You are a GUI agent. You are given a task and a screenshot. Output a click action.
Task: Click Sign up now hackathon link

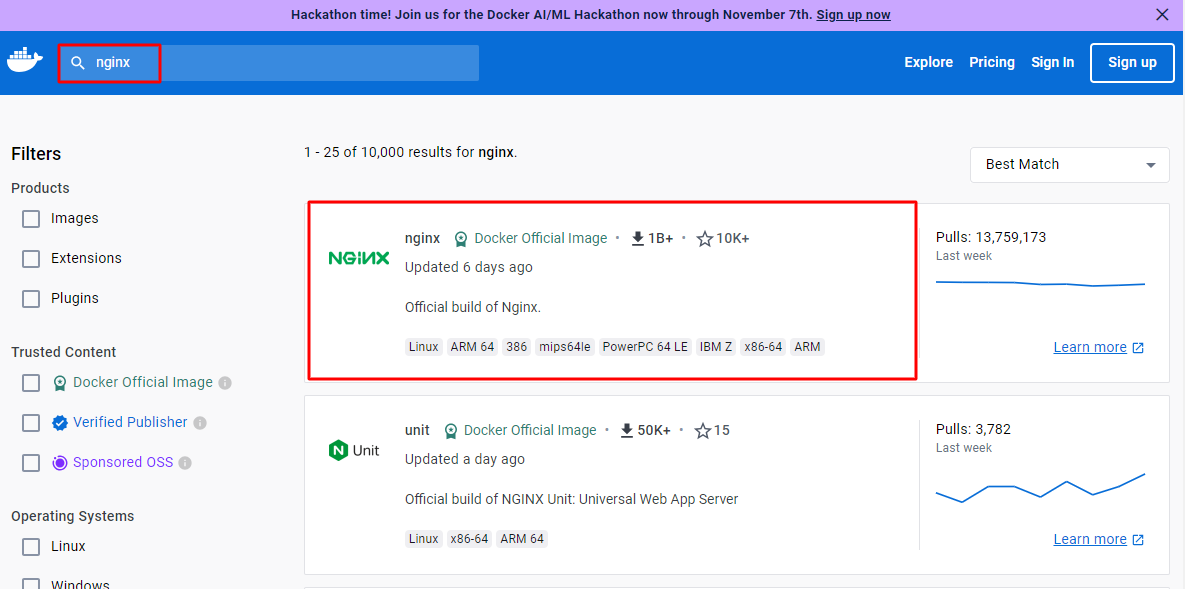pyautogui.click(x=853, y=14)
